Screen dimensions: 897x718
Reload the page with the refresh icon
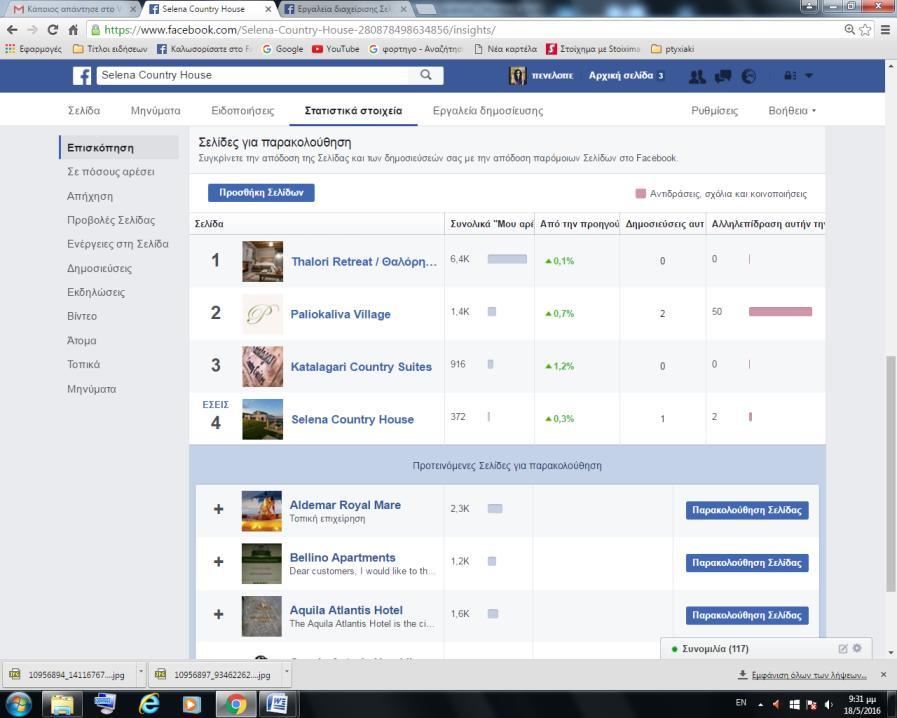click(53, 30)
